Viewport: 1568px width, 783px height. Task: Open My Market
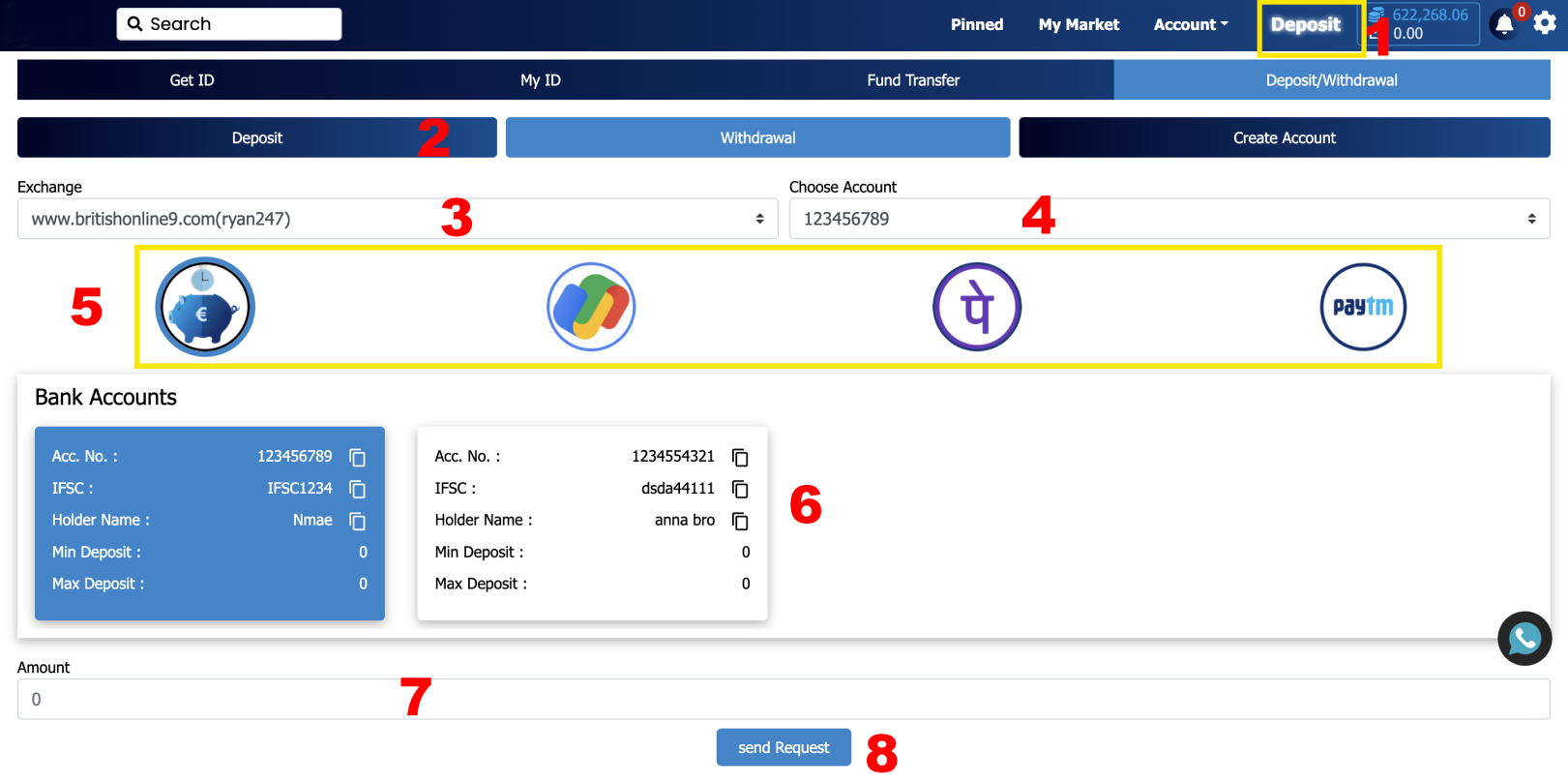coord(1079,24)
